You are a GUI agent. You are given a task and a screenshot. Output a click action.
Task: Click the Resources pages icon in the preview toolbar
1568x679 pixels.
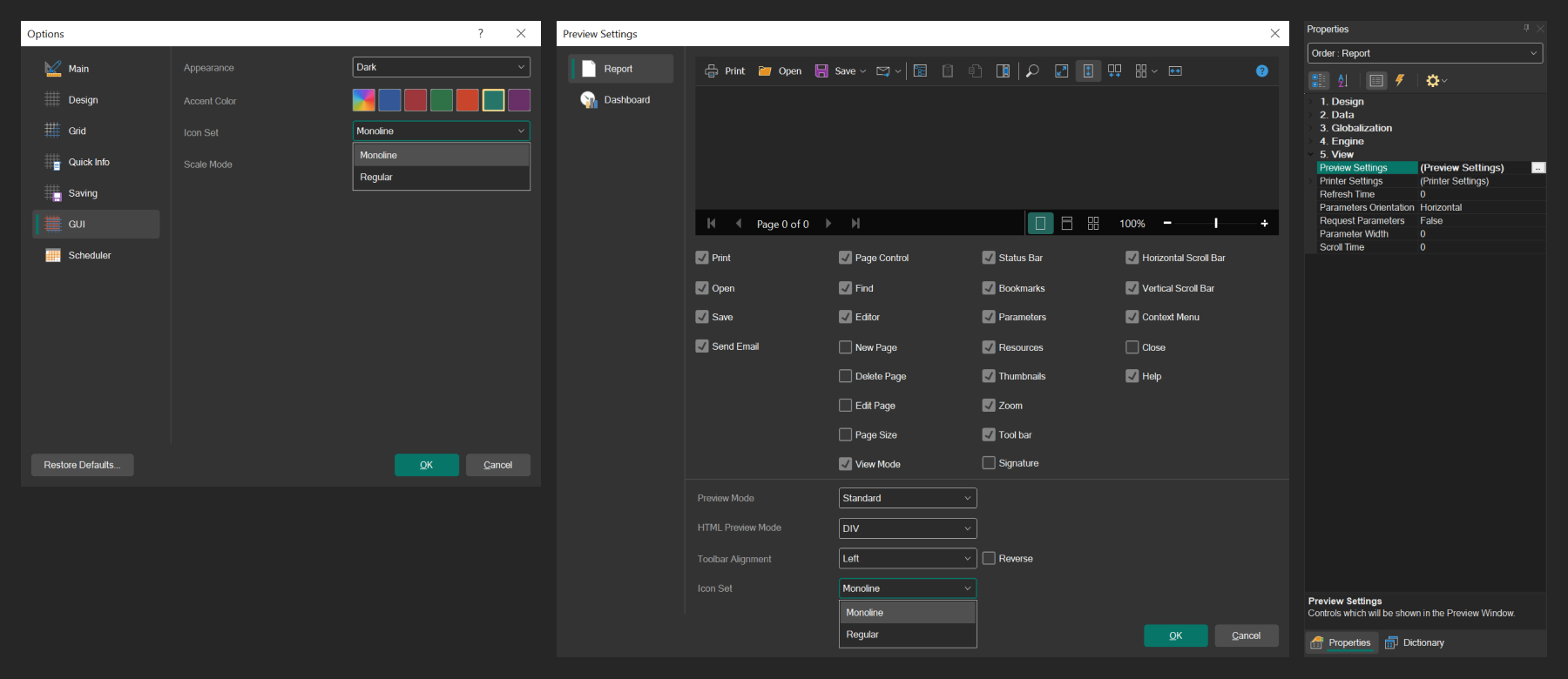[976, 71]
